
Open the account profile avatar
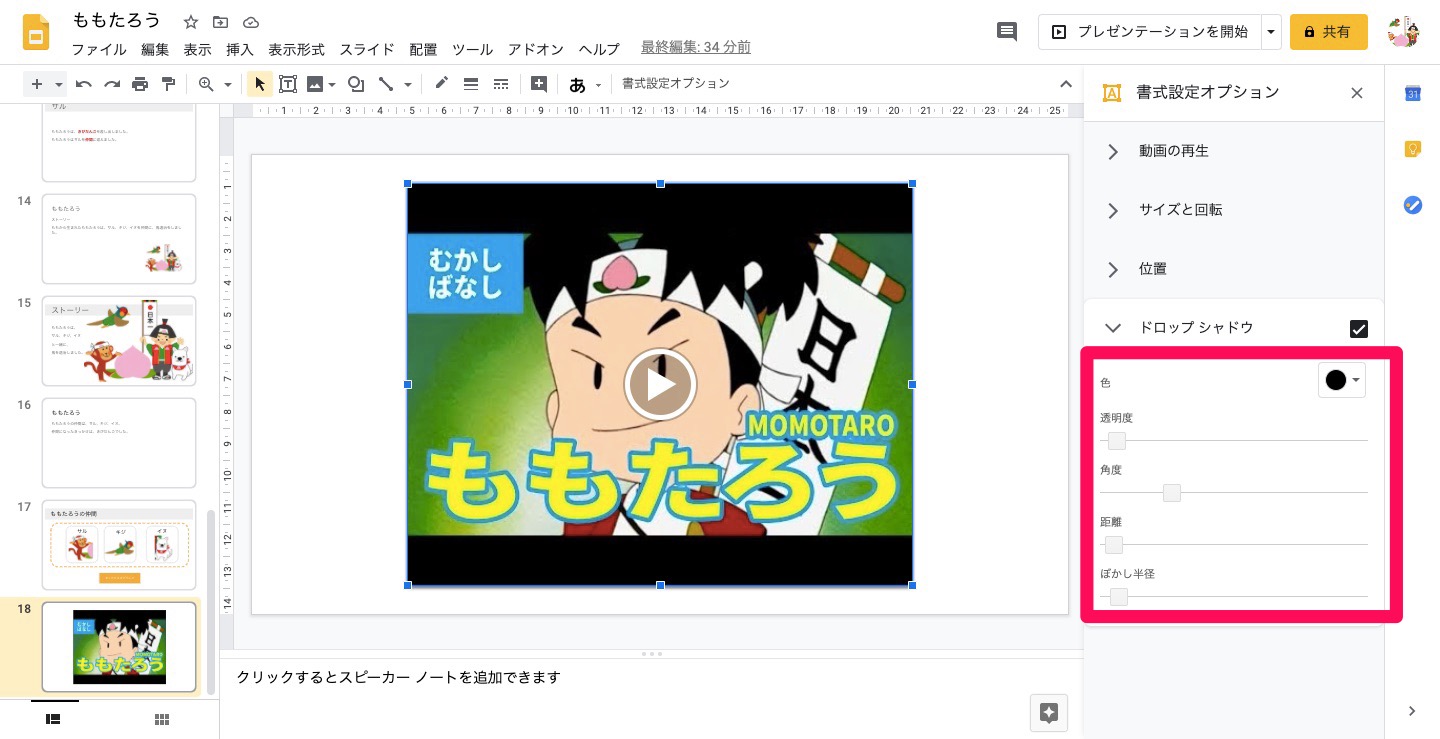(x=1404, y=32)
